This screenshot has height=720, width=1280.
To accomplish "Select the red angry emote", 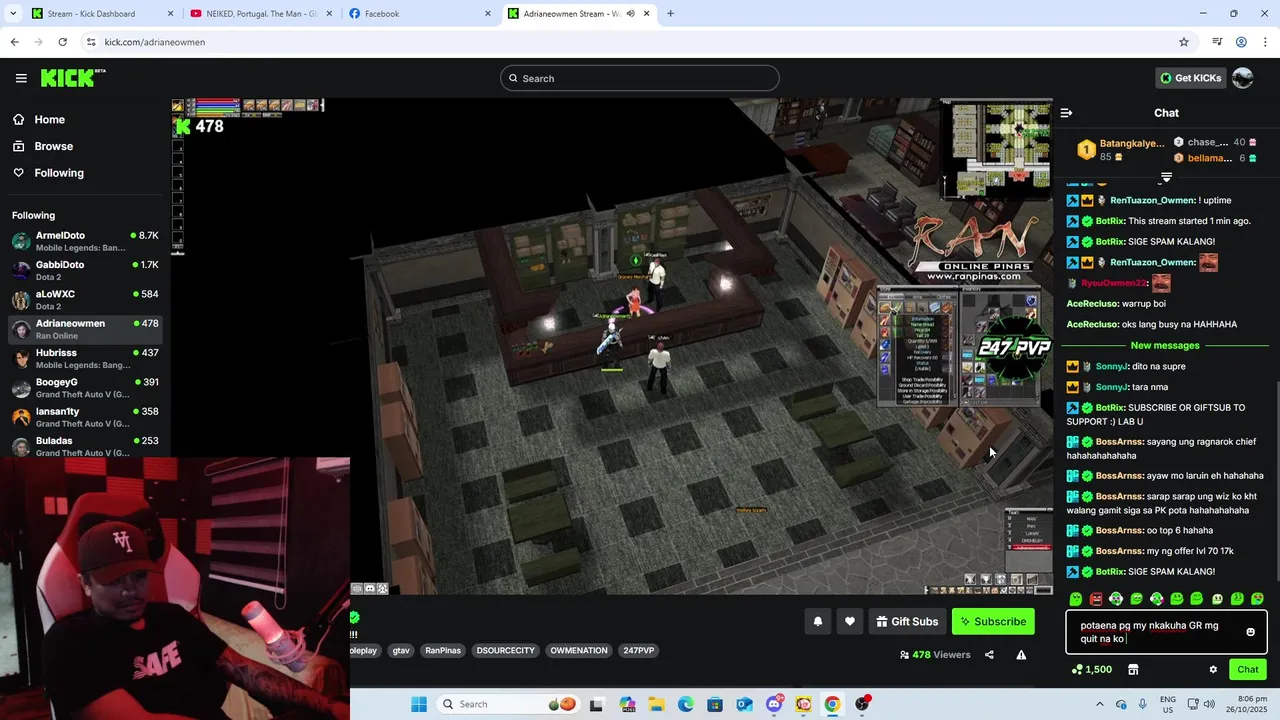I will tap(1096, 599).
